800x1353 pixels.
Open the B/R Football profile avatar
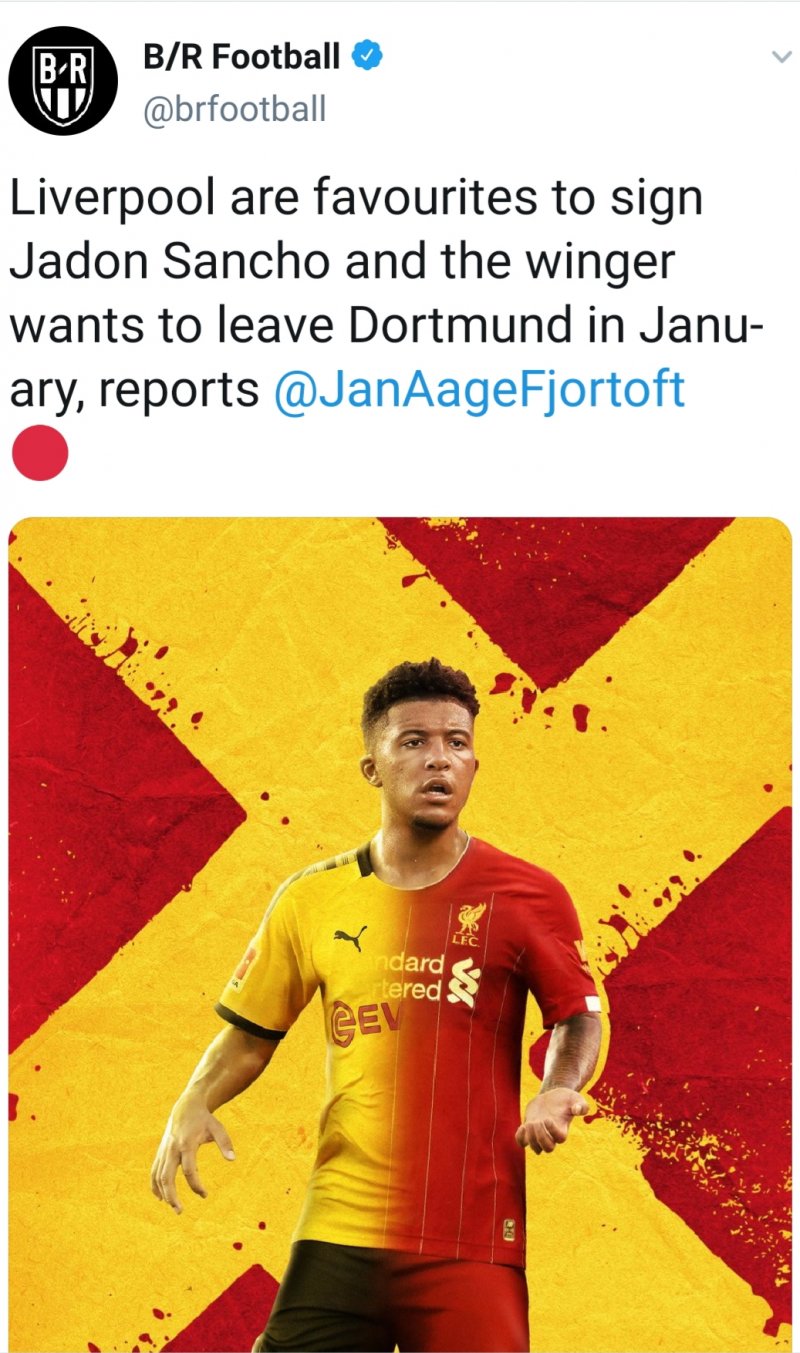point(63,80)
